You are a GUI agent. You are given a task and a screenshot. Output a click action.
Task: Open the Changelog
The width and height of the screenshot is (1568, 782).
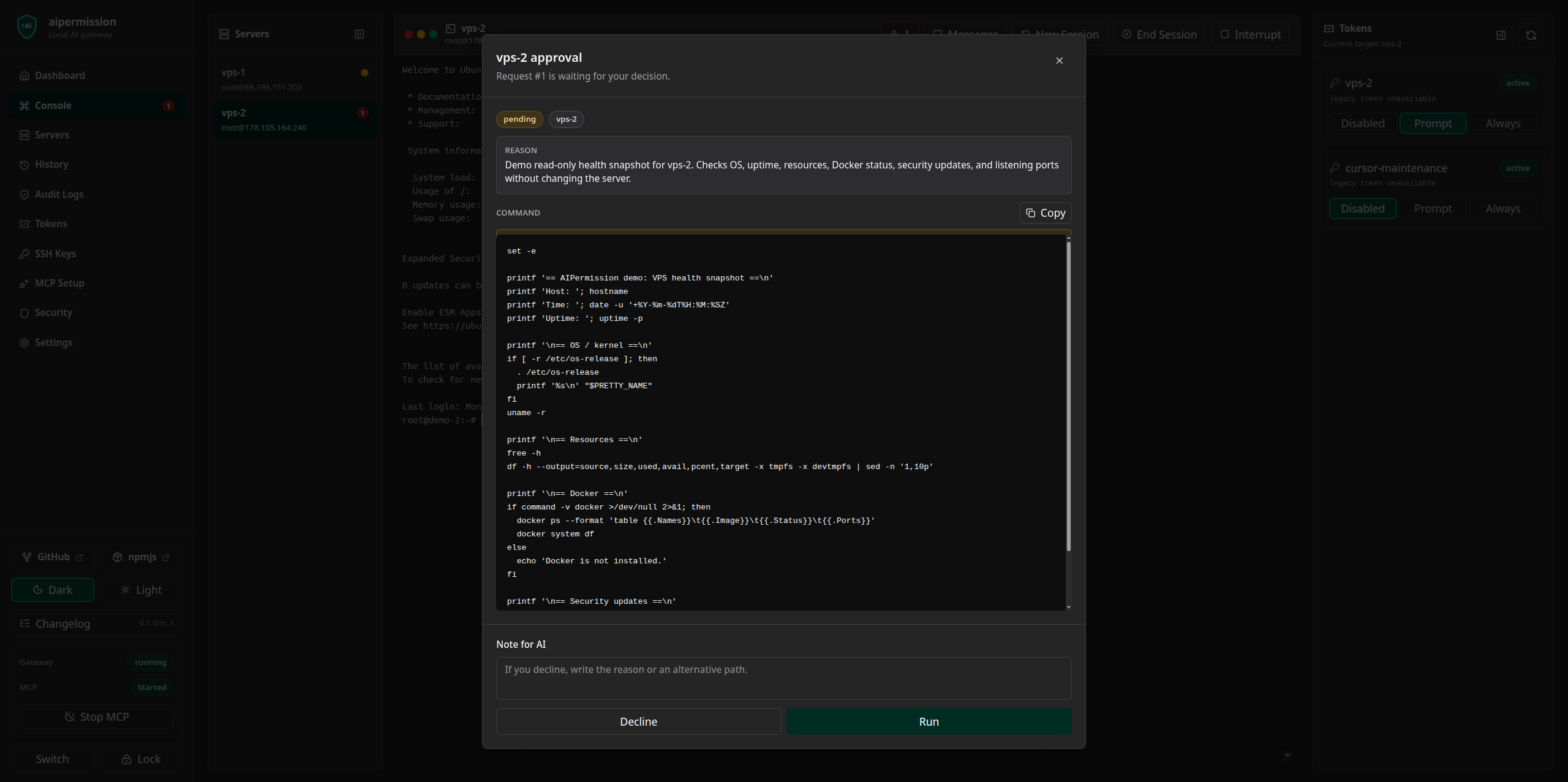tap(97, 623)
